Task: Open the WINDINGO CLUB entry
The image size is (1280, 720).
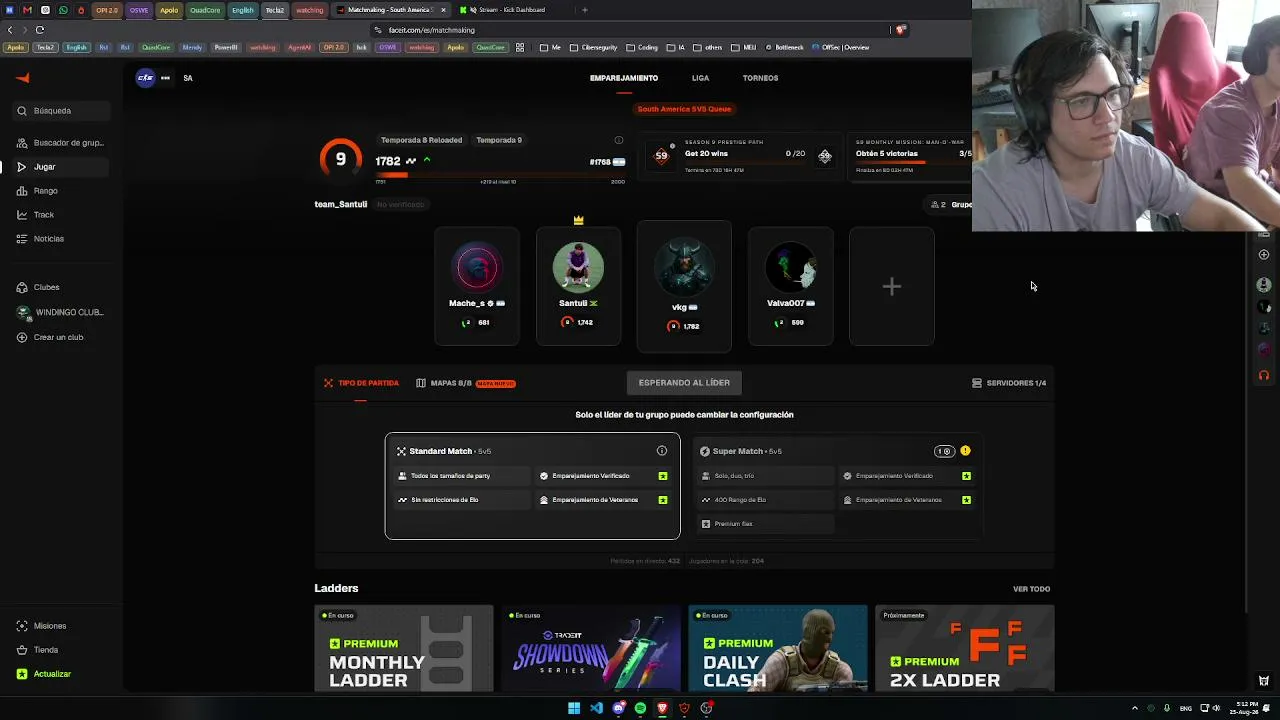Action: pyautogui.click(x=60, y=312)
